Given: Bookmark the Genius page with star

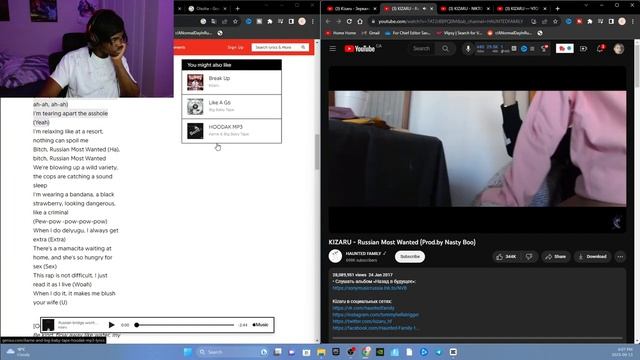Looking at the screenshot, I should 235,21.
